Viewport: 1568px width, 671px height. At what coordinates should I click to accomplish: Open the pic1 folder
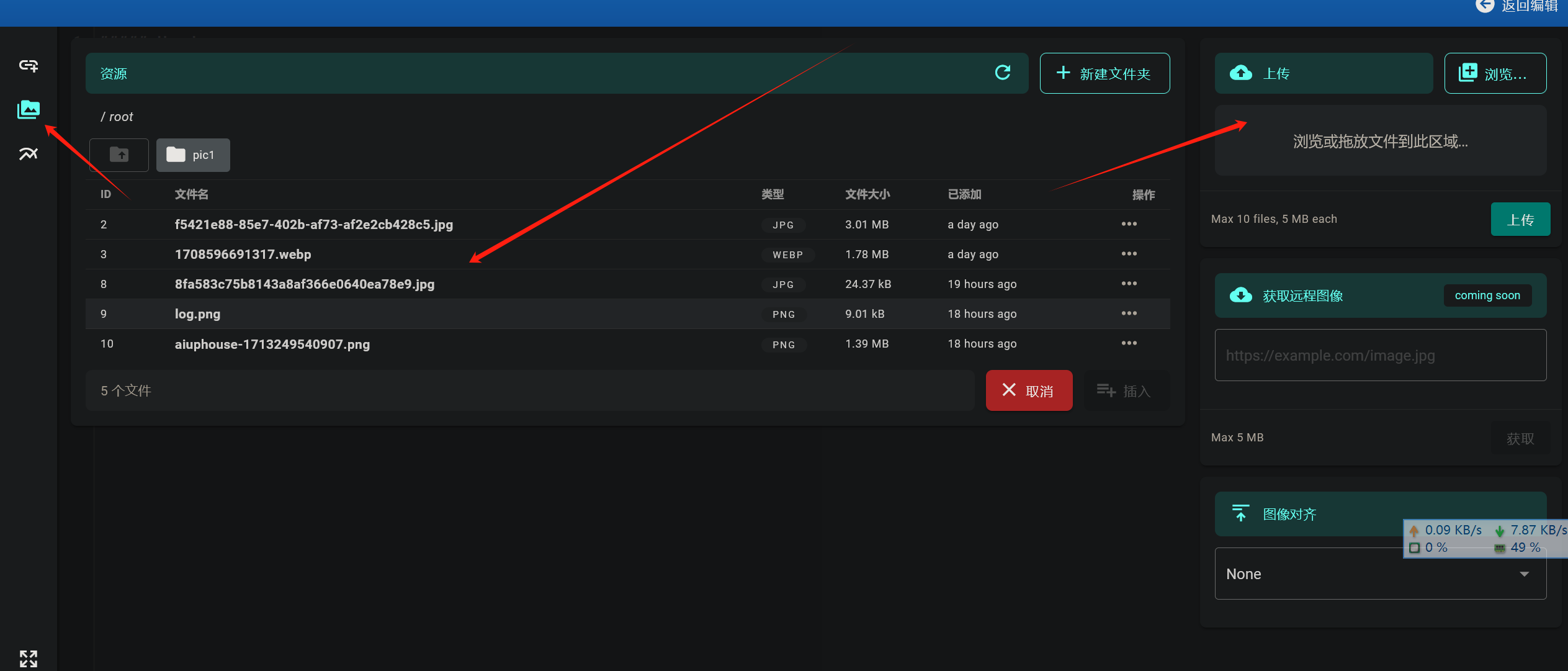pyautogui.click(x=193, y=155)
